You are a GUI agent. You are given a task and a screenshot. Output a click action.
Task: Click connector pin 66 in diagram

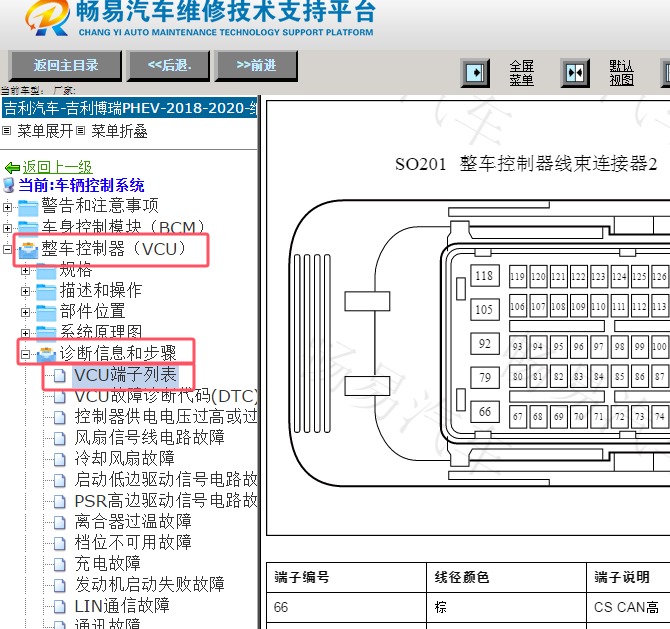(485, 411)
